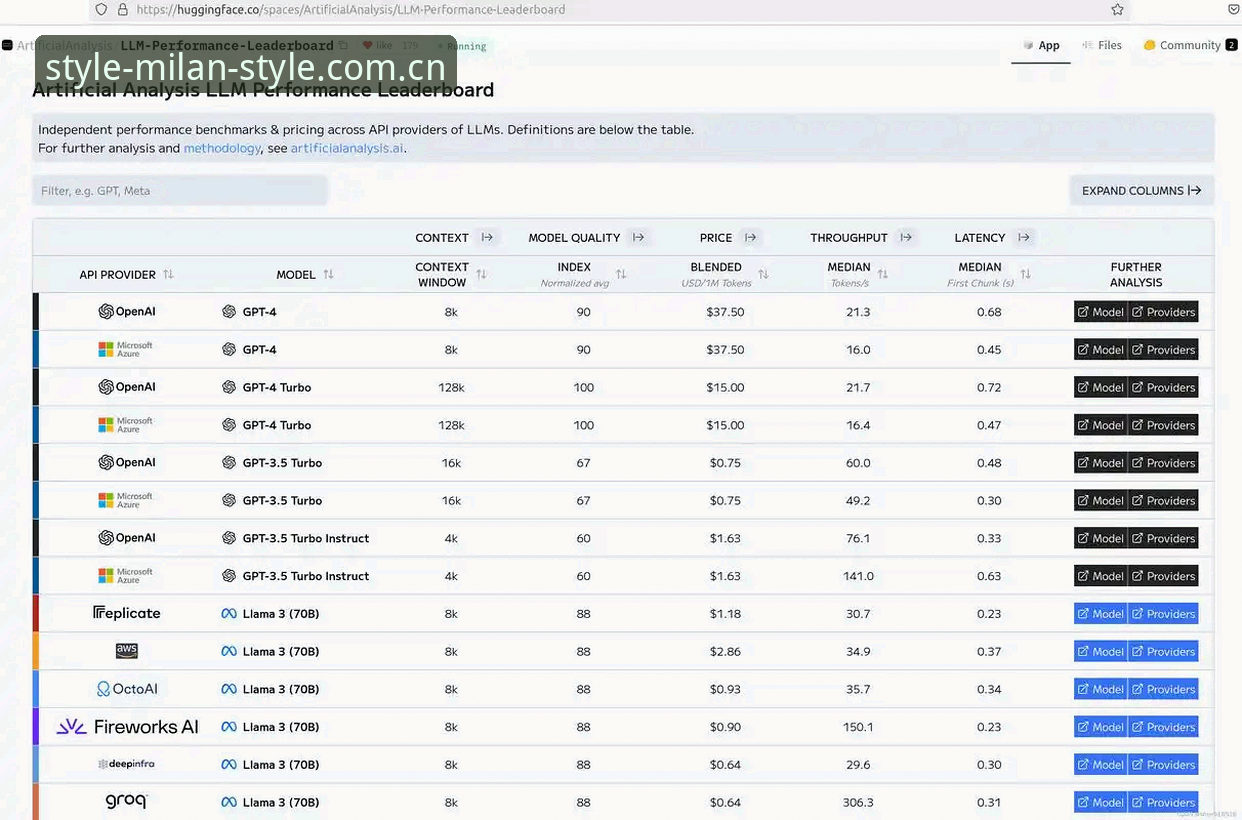Expand the Price column group

750,238
